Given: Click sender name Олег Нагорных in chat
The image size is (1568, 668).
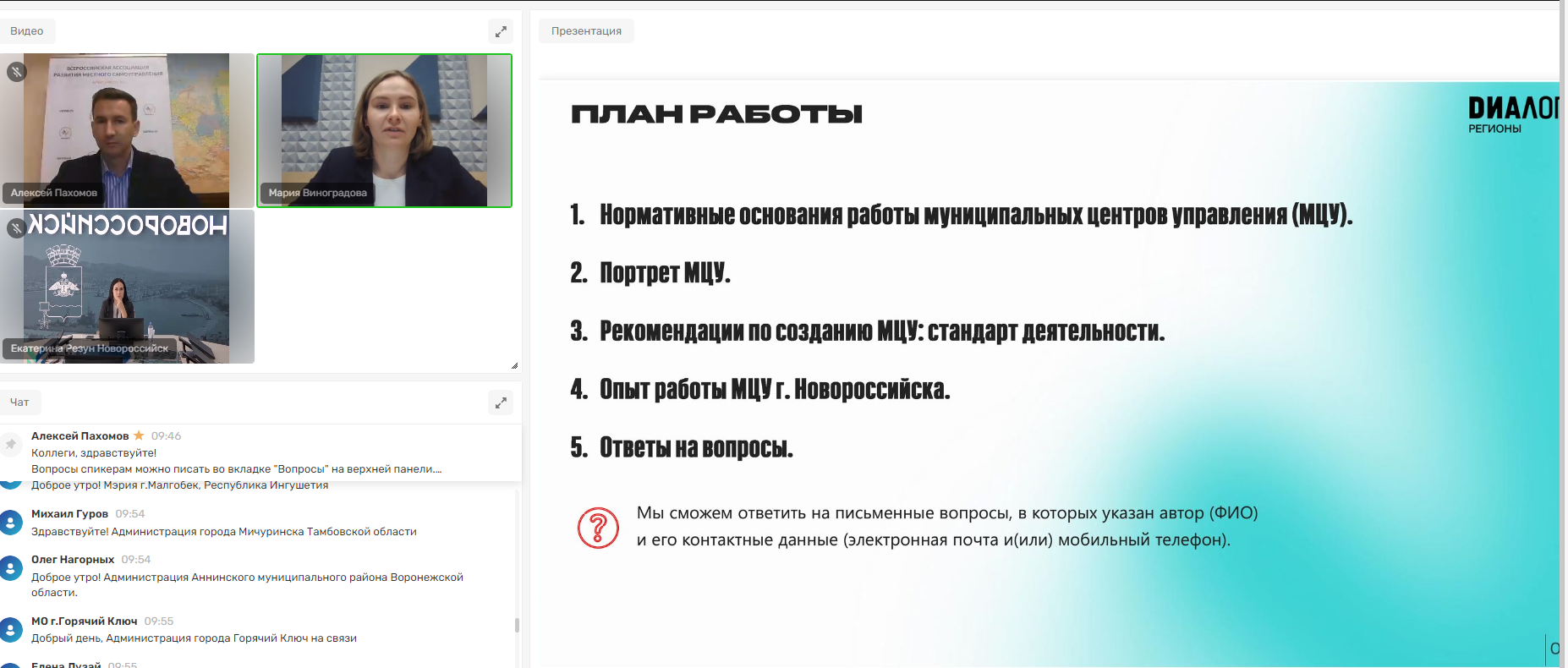Looking at the screenshot, I should (x=73, y=559).
